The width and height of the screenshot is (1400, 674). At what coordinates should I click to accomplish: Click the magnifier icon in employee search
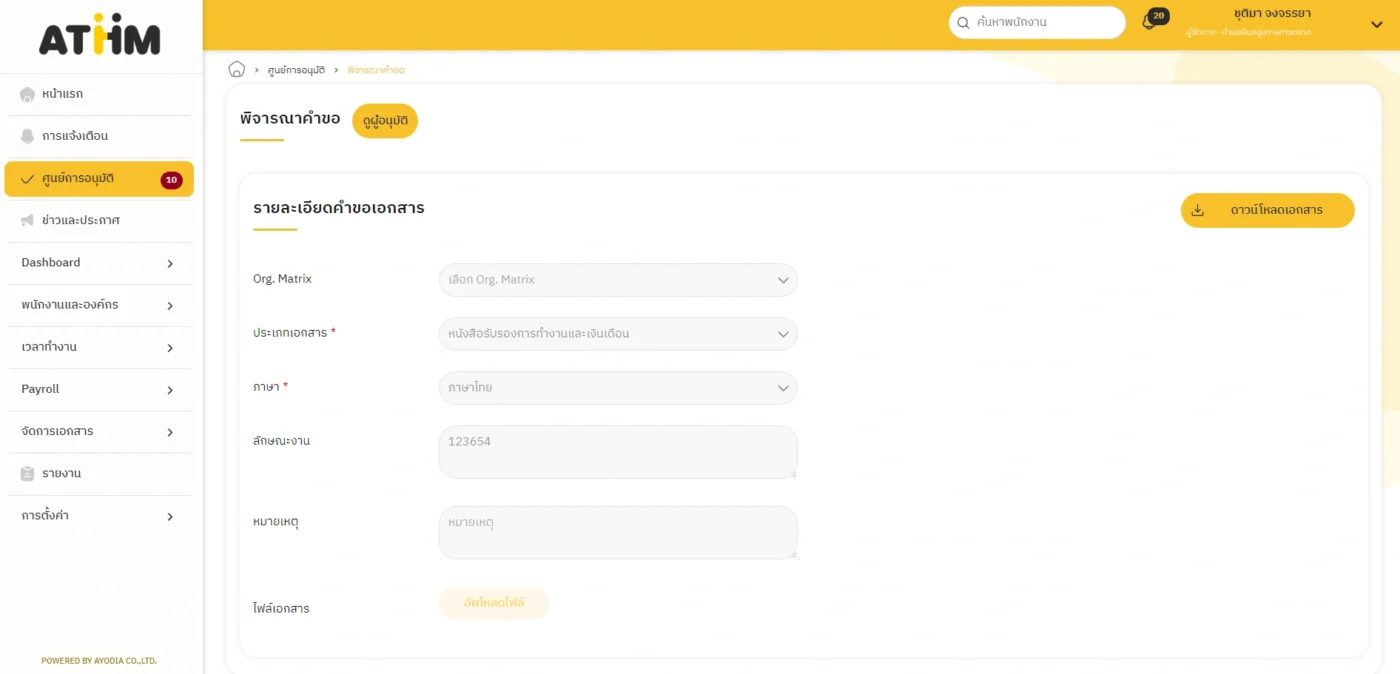pos(964,23)
